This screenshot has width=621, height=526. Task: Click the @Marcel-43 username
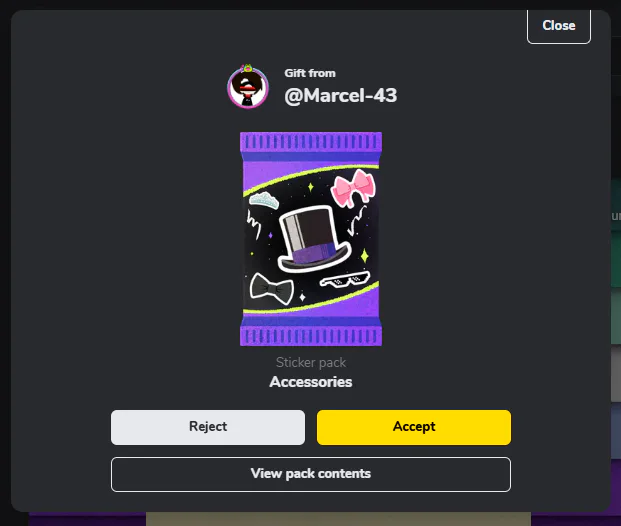(x=341, y=95)
